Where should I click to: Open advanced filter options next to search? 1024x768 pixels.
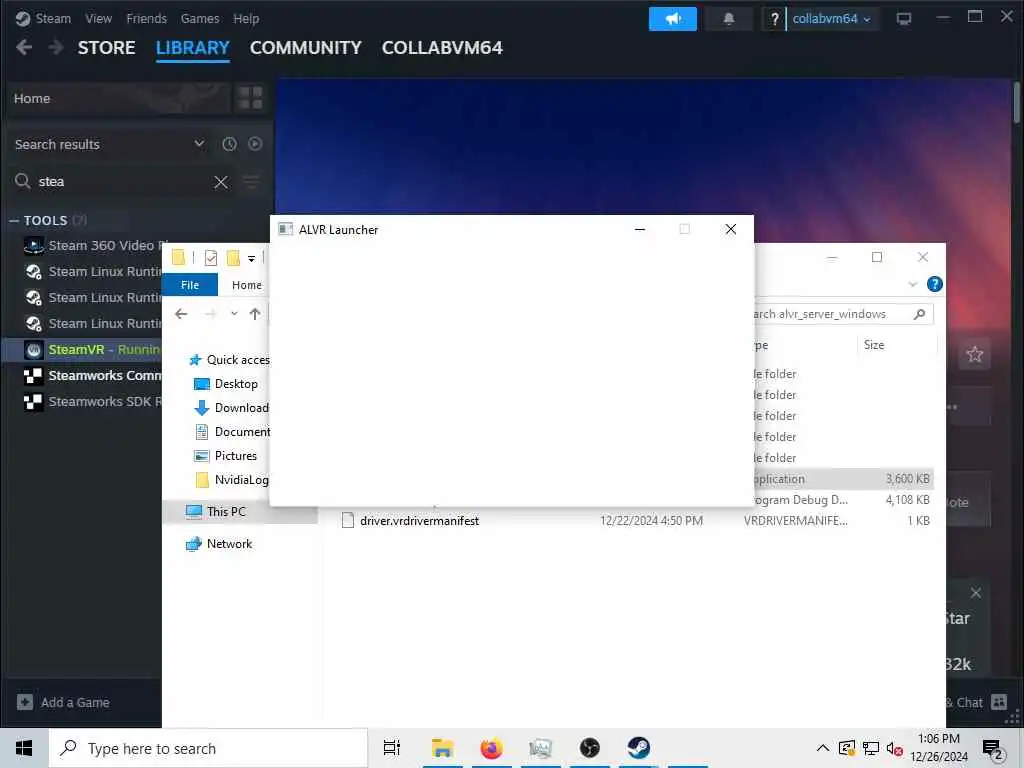(x=251, y=182)
